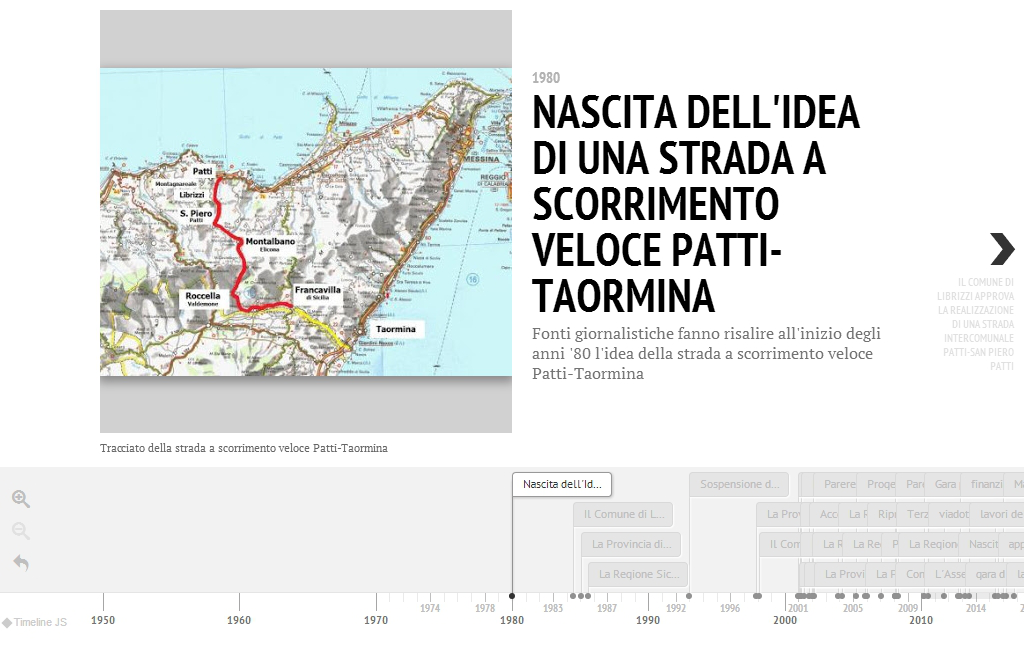Screen dimensions: 1024x651
Task: Click the 1980 event dot on axis
Action: point(512,595)
